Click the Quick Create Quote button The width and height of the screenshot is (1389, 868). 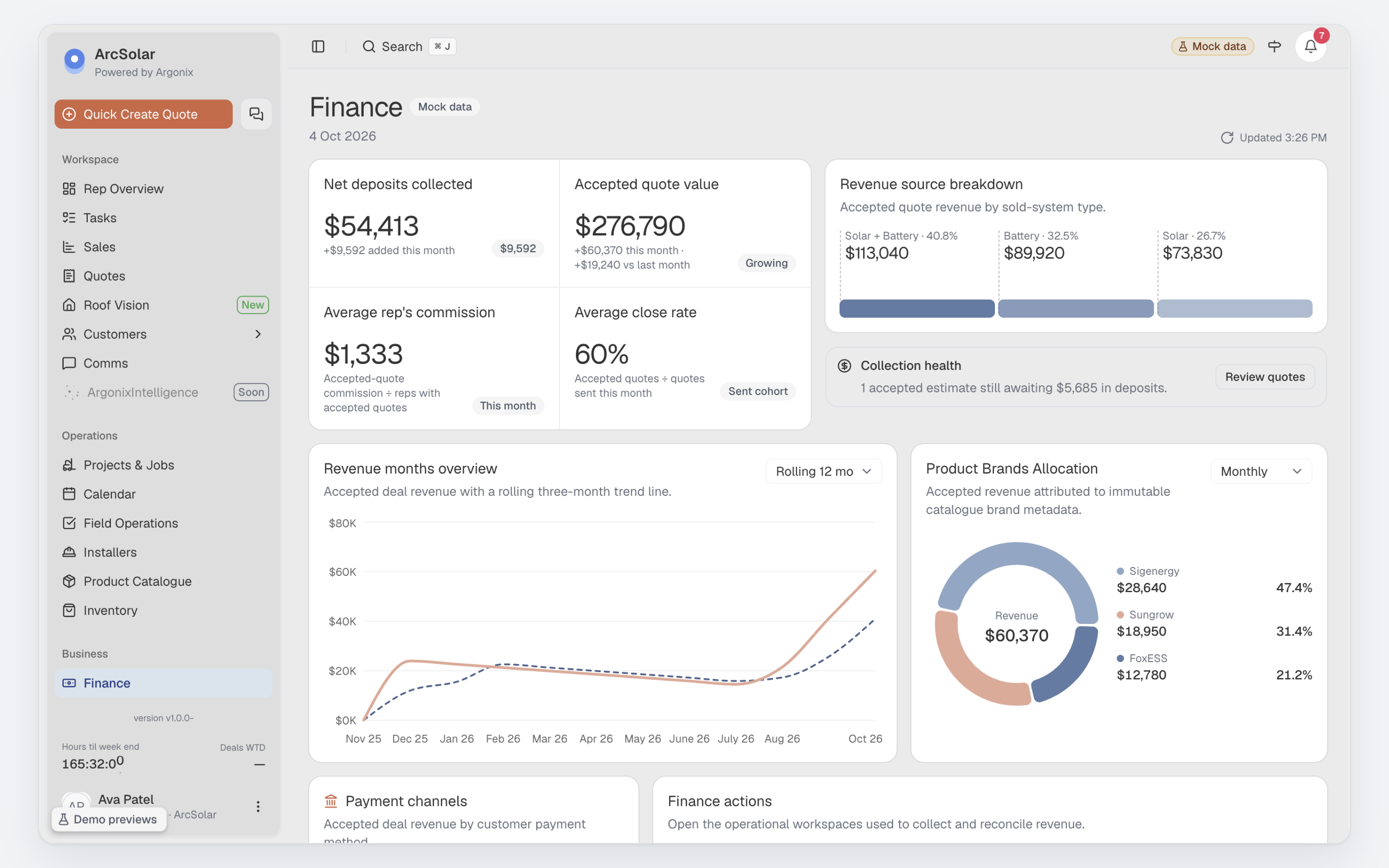144,114
